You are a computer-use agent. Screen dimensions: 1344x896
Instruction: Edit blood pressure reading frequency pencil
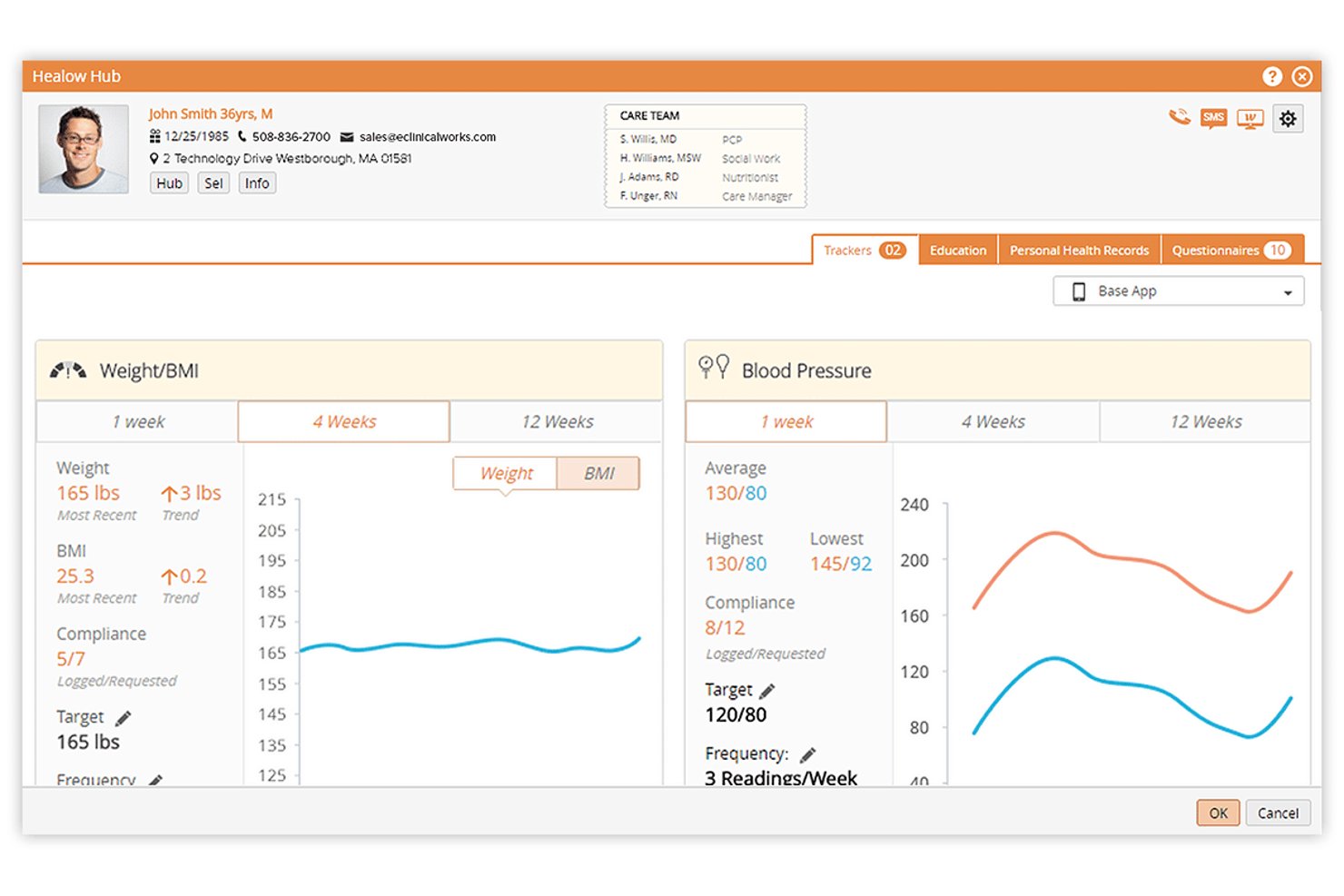click(x=808, y=754)
